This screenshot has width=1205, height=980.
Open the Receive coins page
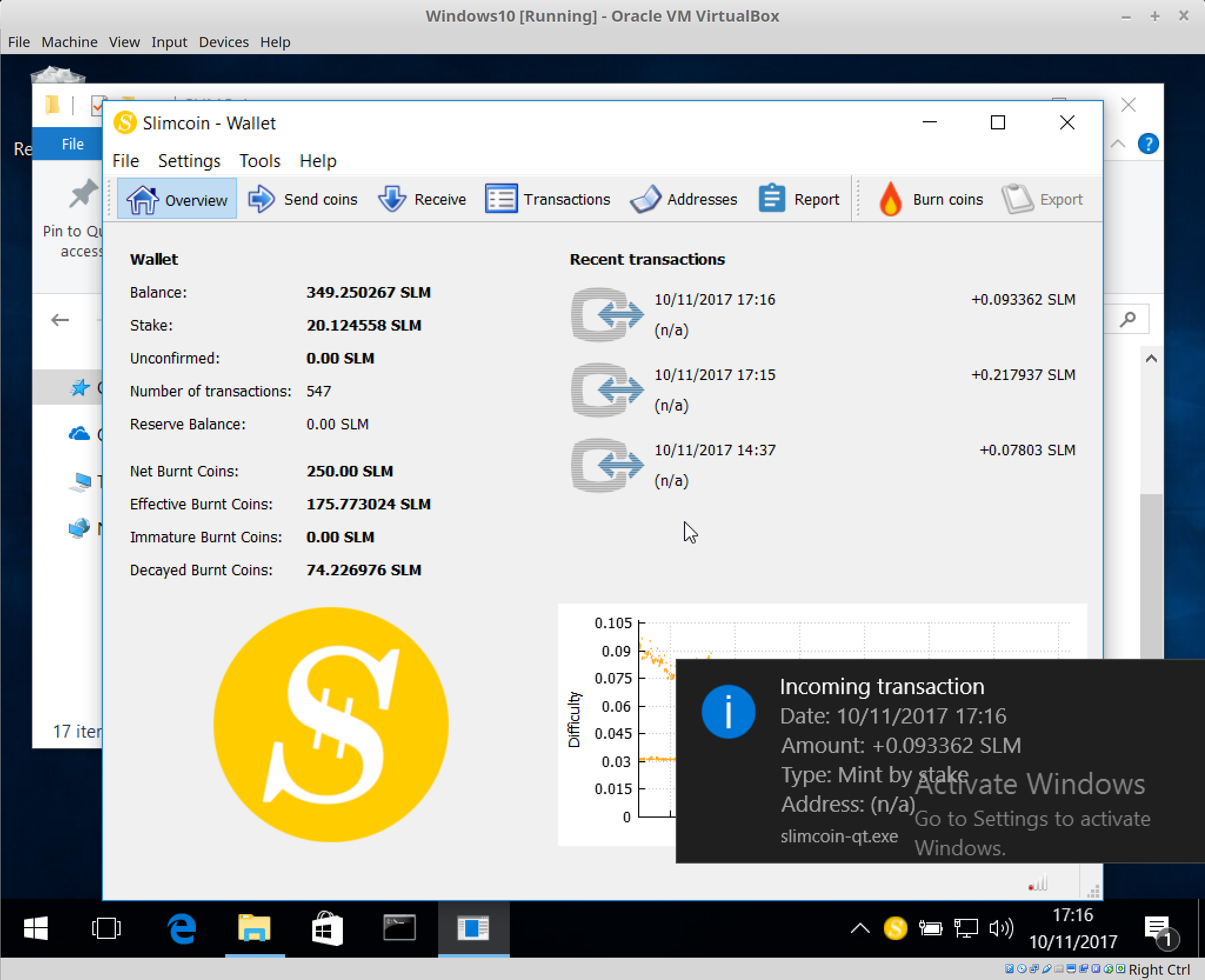(x=422, y=199)
